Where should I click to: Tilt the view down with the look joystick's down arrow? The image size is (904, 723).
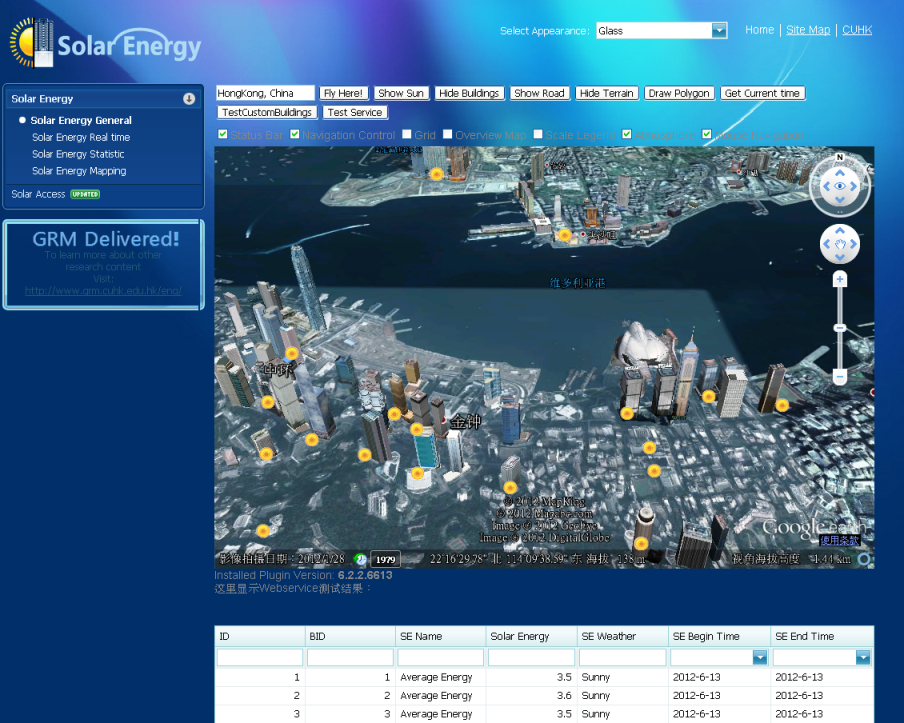click(839, 199)
